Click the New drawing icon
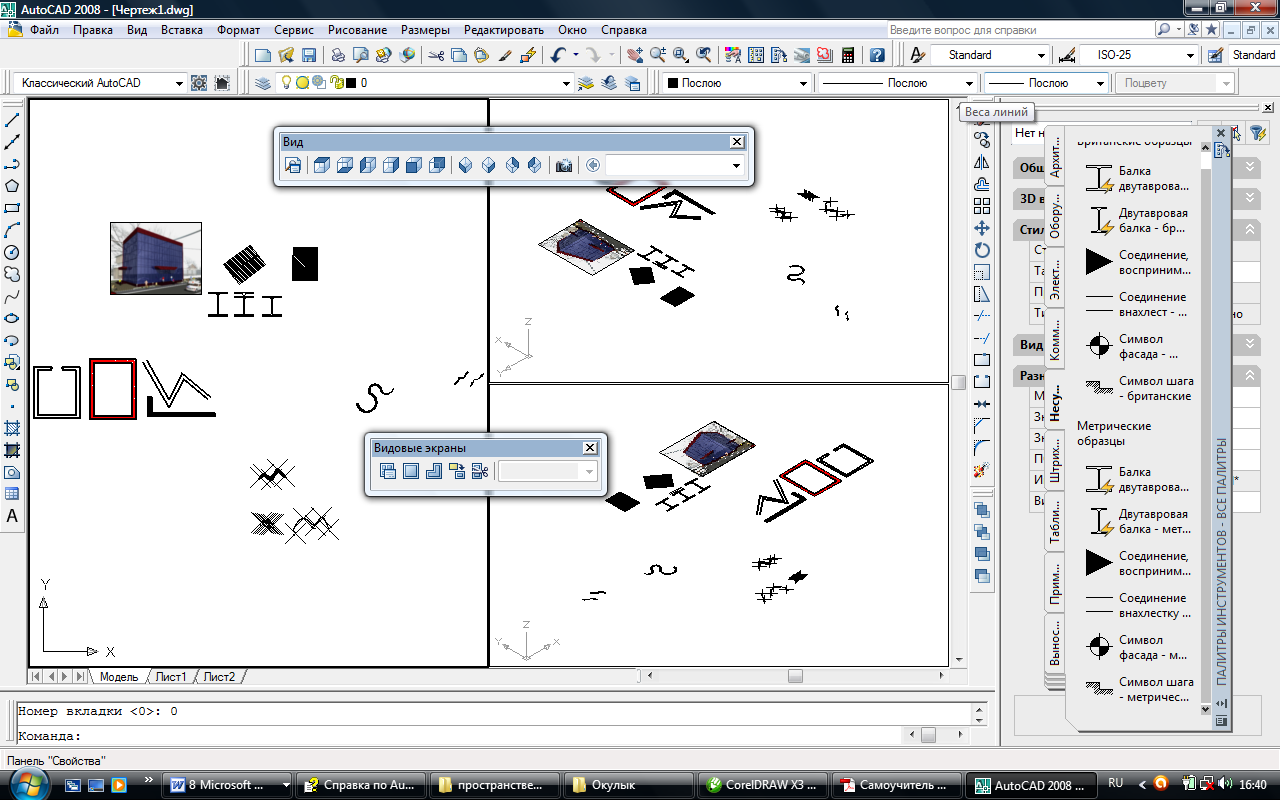 [263, 56]
